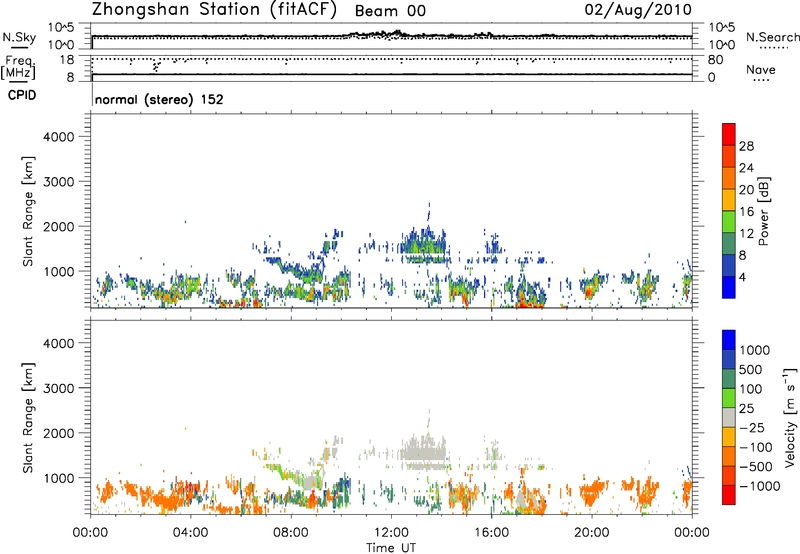This screenshot has width=800, height=554.
Task: Click the '2000' tick on the velocity panel
Action: click(59, 433)
